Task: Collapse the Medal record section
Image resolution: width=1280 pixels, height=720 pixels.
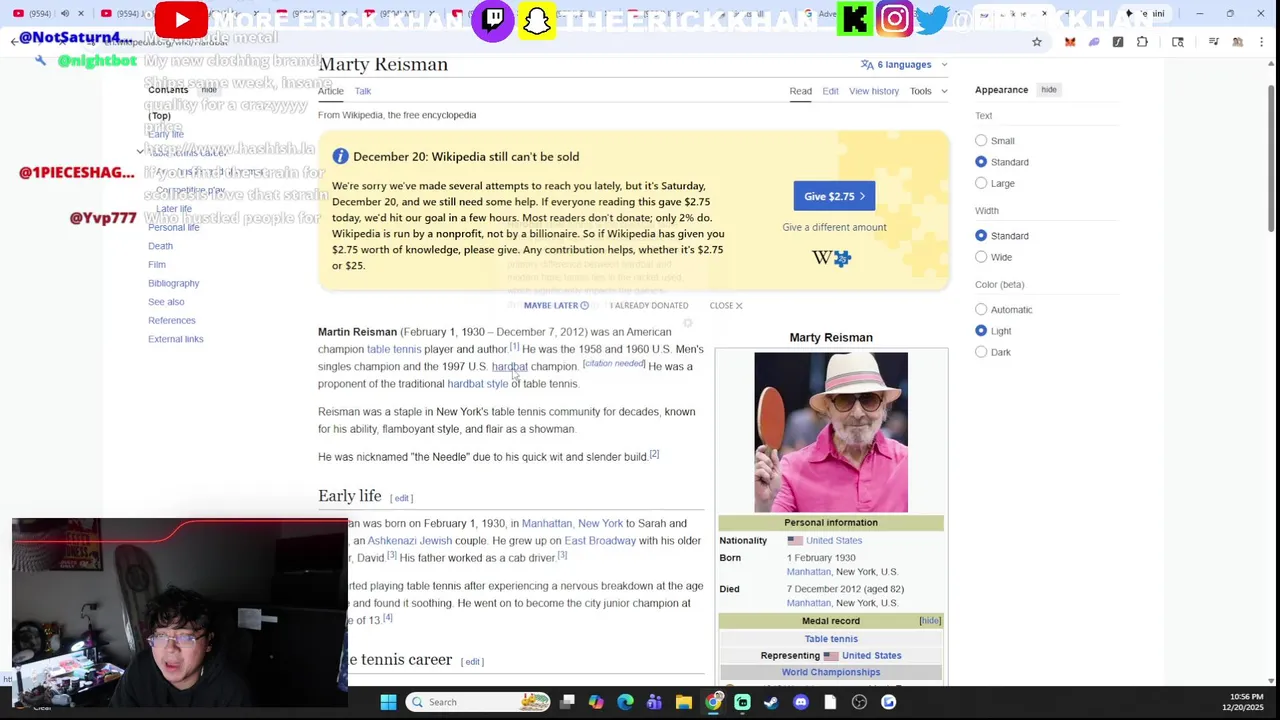Action: pyautogui.click(x=930, y=621)
